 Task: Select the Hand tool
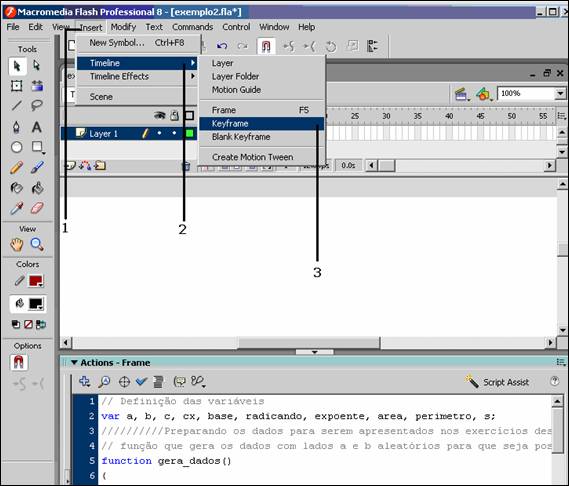pyautogui.click(x=17, y=245)
